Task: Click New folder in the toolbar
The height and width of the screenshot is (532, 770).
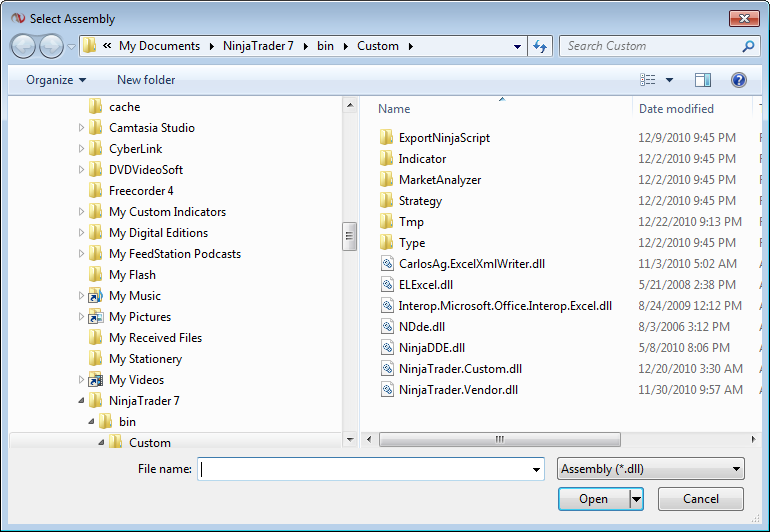Action: [146, 80]
